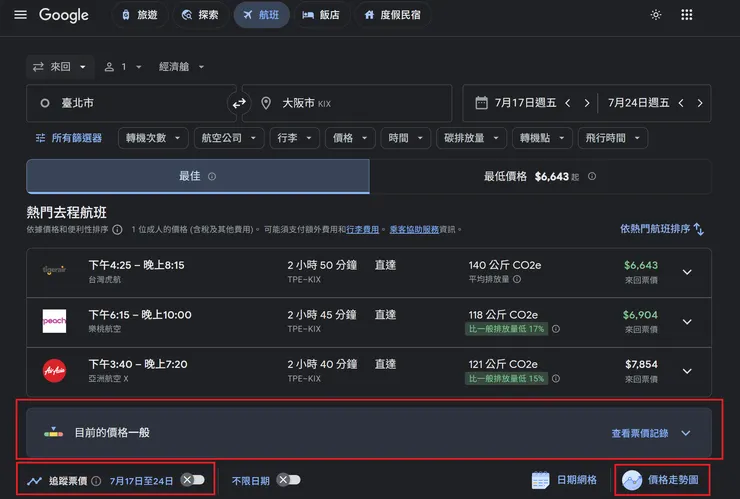Viewport: 740px width, 499px height.
Task: Select the 航班 flights tab
Action: pyautogui.click(x=261, y=15)
